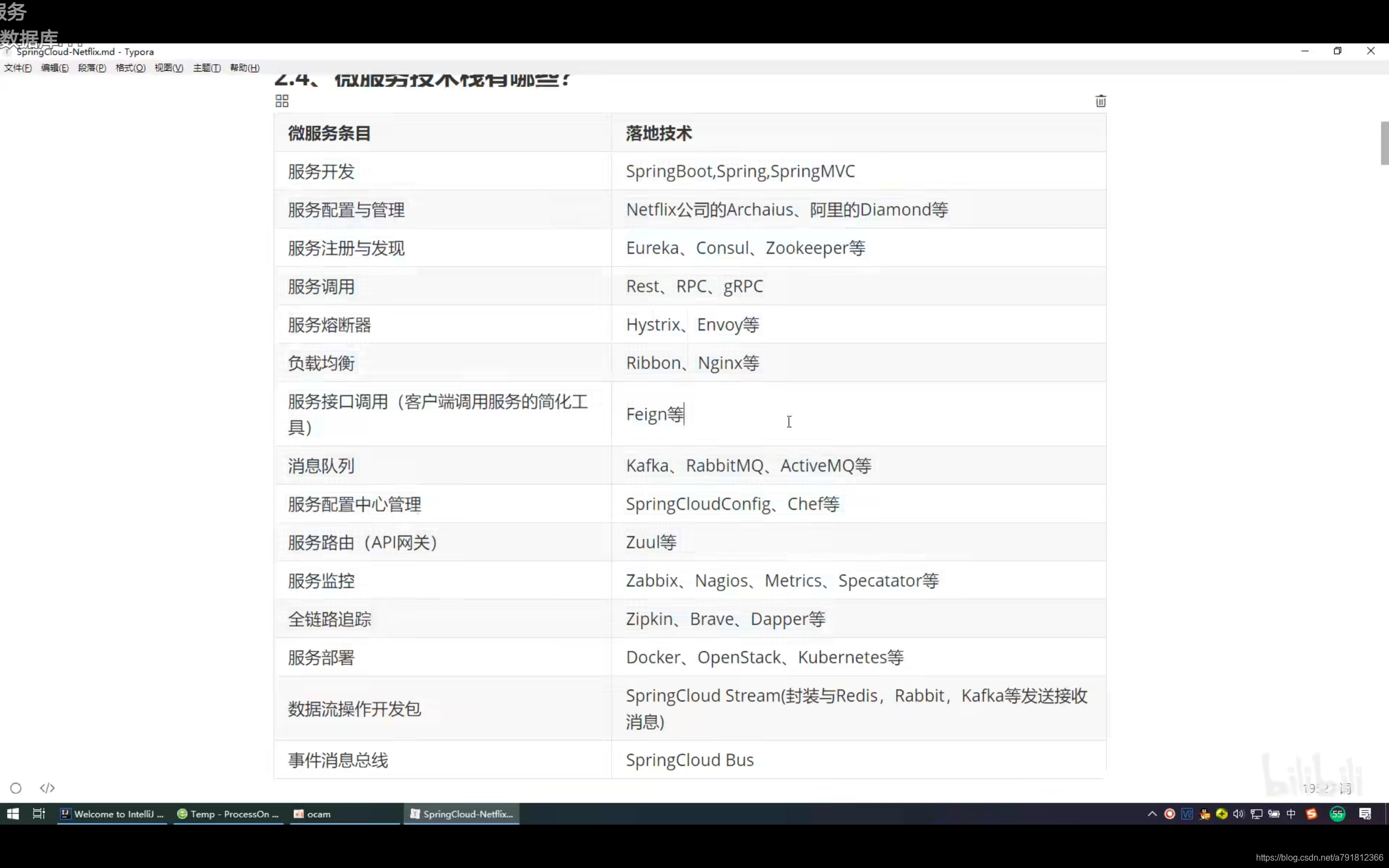The height and width of the screenshot is (868, 1389).
Task: Click the 服务熔断器 cell
Action: tap(443, 324)
